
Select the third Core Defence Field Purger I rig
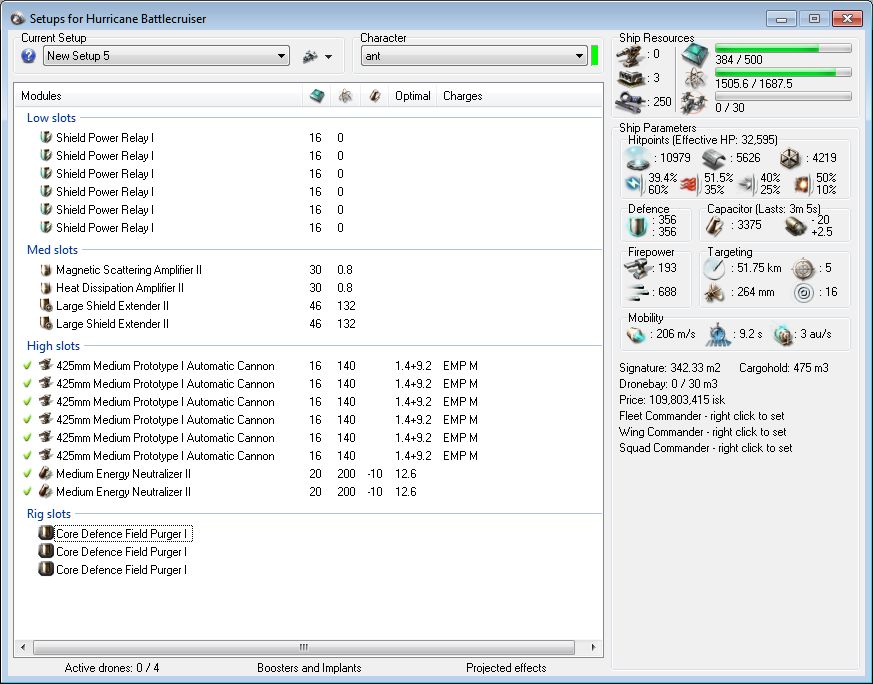coord(121,570)
